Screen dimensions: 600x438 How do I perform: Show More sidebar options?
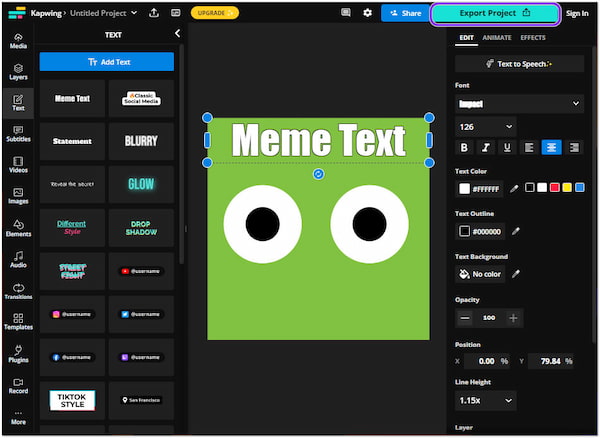coord(18,418)
